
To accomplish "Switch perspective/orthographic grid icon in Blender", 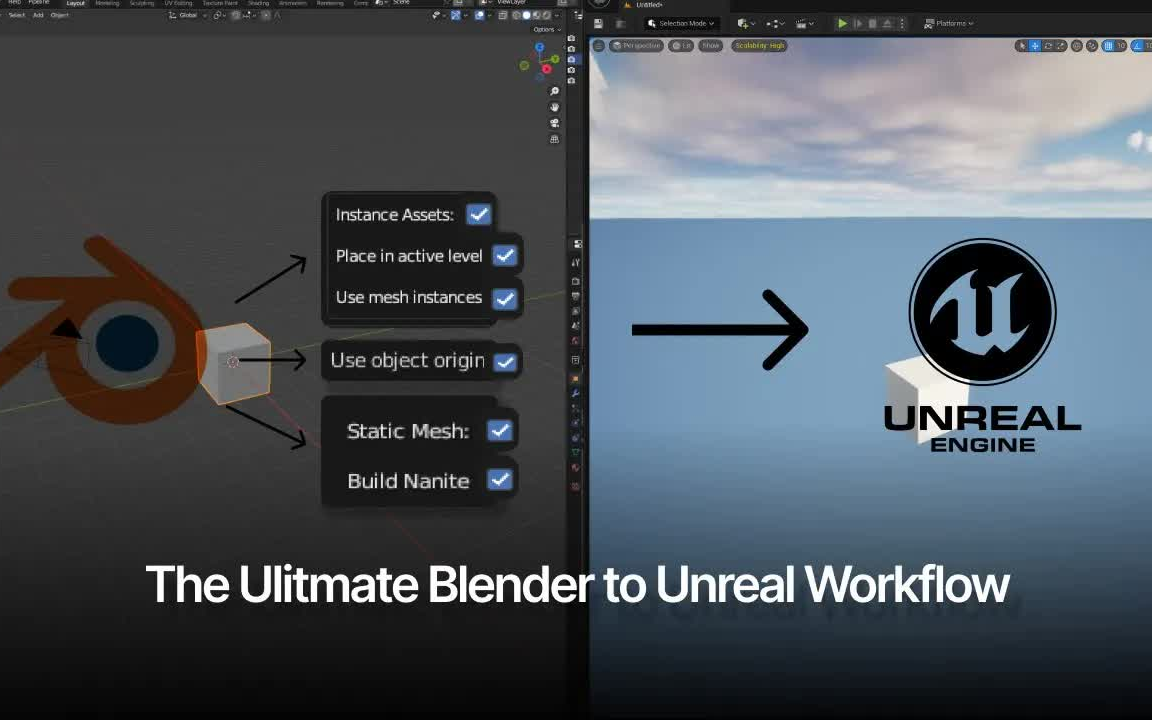I will (x=555, y=139).
